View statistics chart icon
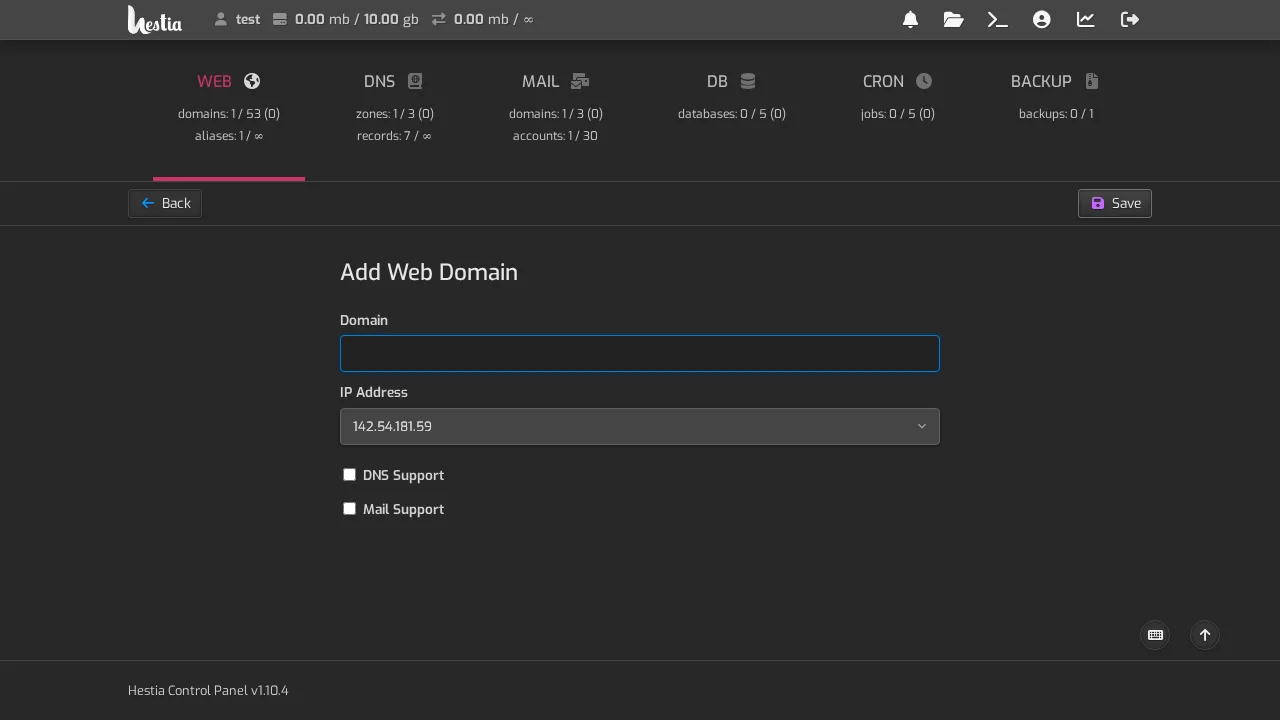The image size is (1280, 720). 1085,19
